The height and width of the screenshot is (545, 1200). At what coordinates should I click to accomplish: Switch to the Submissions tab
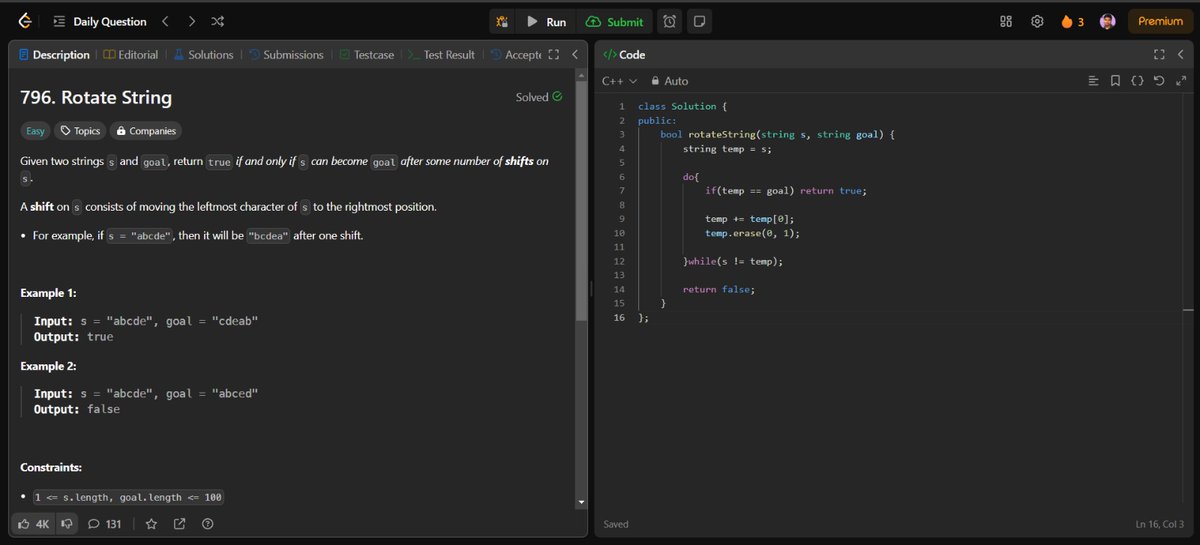point(286,55)
